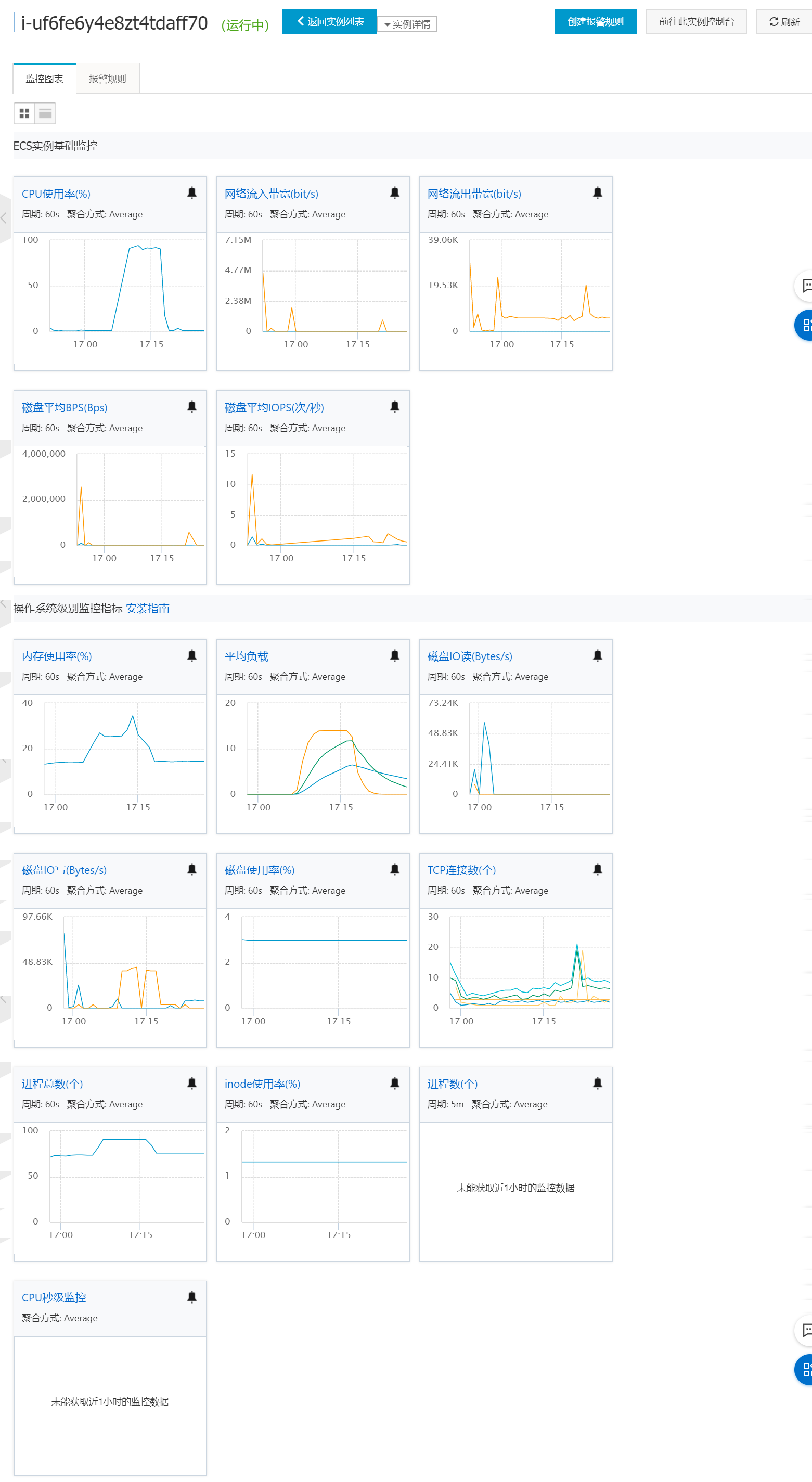Viewport: 812px width, 1482px height.
Task: Click alarm bell on 进程数(个) chart
Action: coord(597,1084)
